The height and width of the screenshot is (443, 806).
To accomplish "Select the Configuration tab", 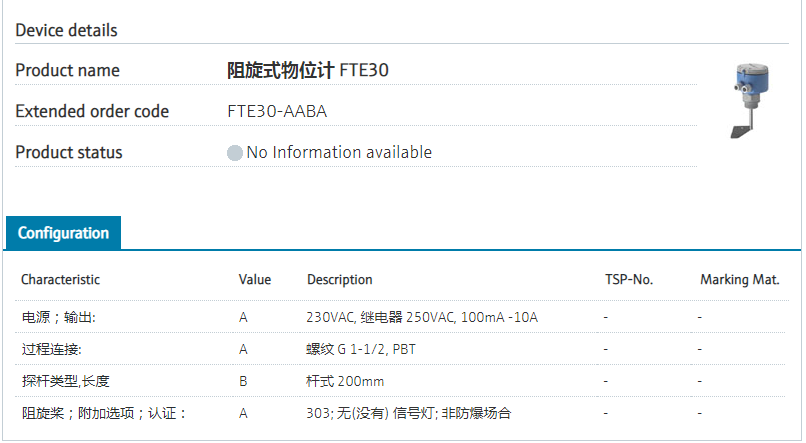I will click(x=63, y=233).
